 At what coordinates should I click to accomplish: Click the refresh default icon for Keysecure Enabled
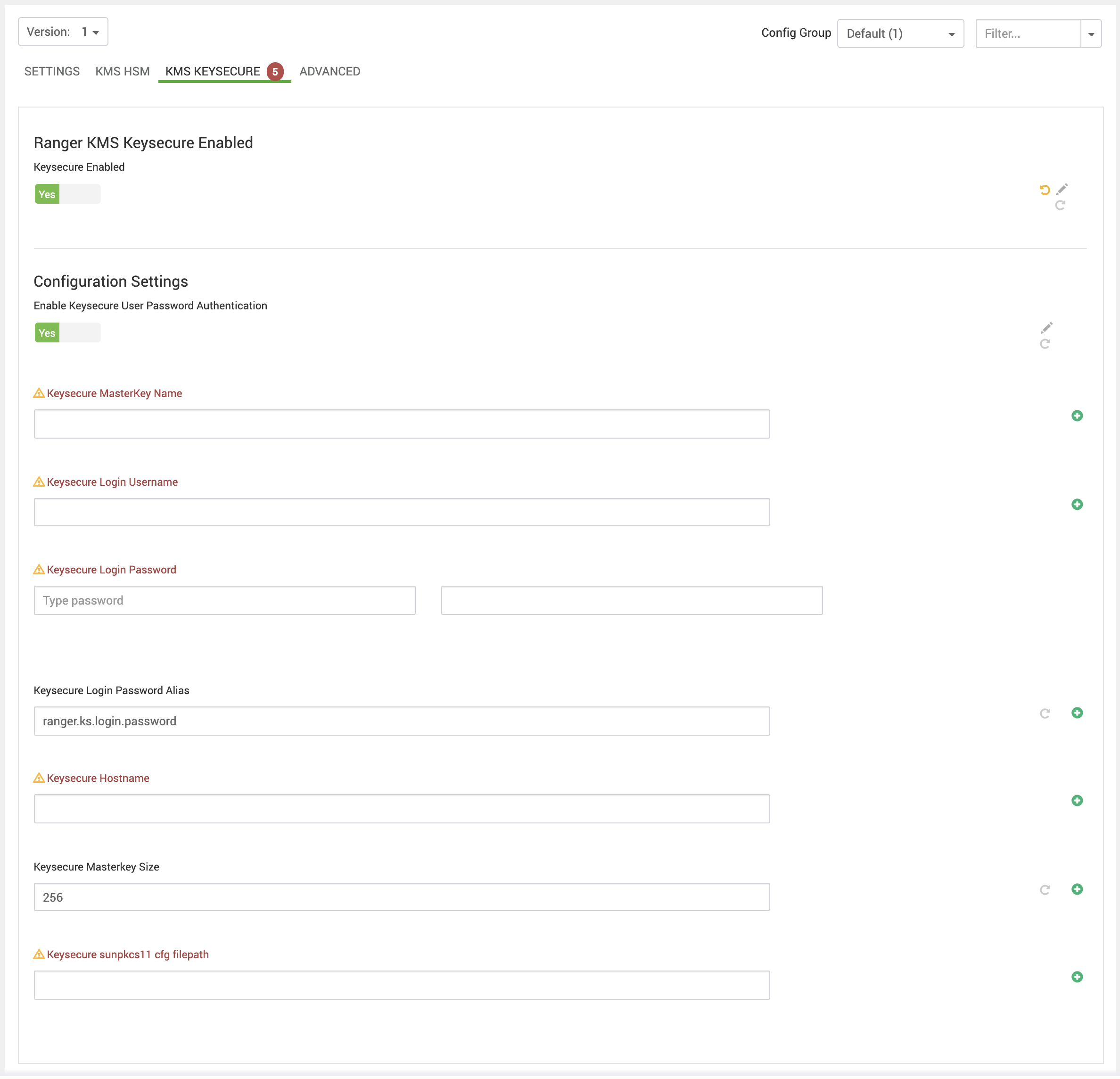[1060, 205]
